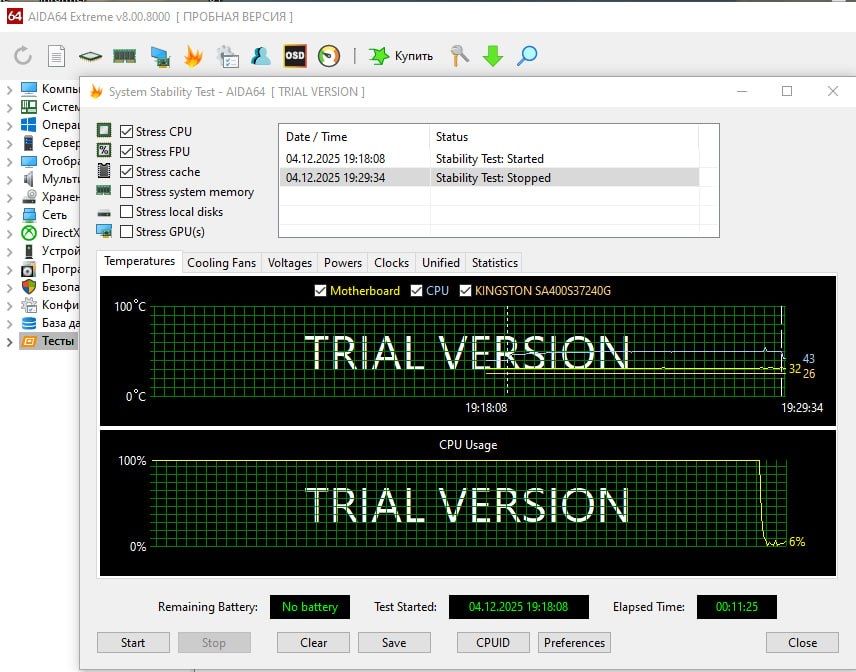The image size is (856, 672).
Task: Click the AIDA64 red 64 logo
Action: (x=15, y=16)
